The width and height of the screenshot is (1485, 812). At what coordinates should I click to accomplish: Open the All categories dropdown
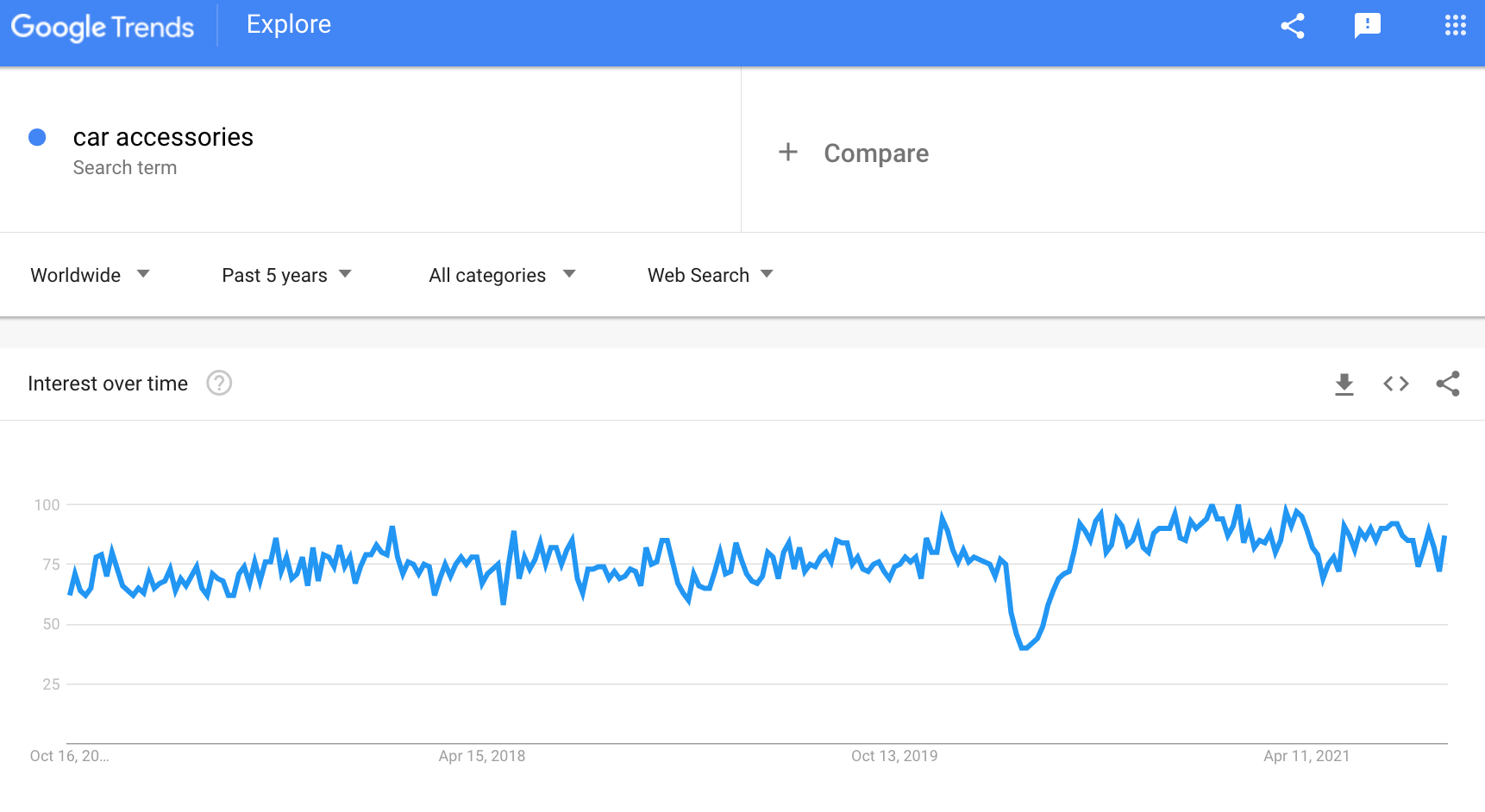pos(502,275)
